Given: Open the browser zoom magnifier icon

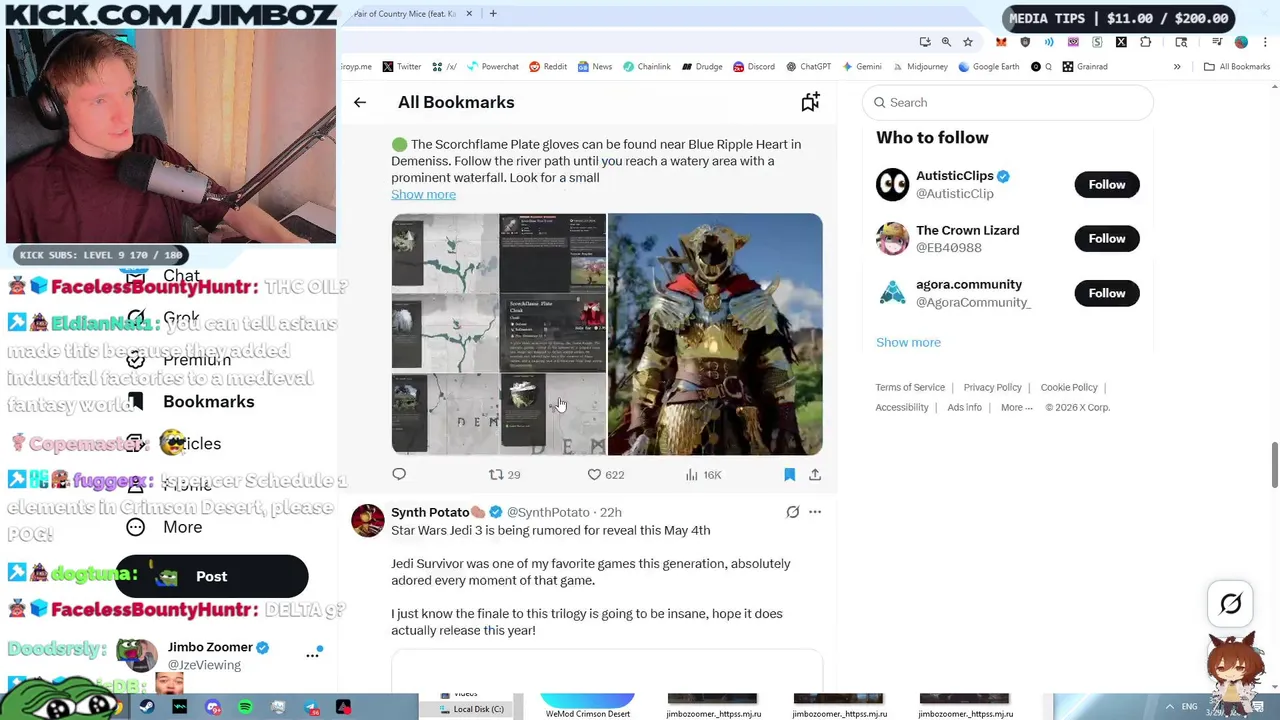Looking at the screenshot, I should coord(946,42).
